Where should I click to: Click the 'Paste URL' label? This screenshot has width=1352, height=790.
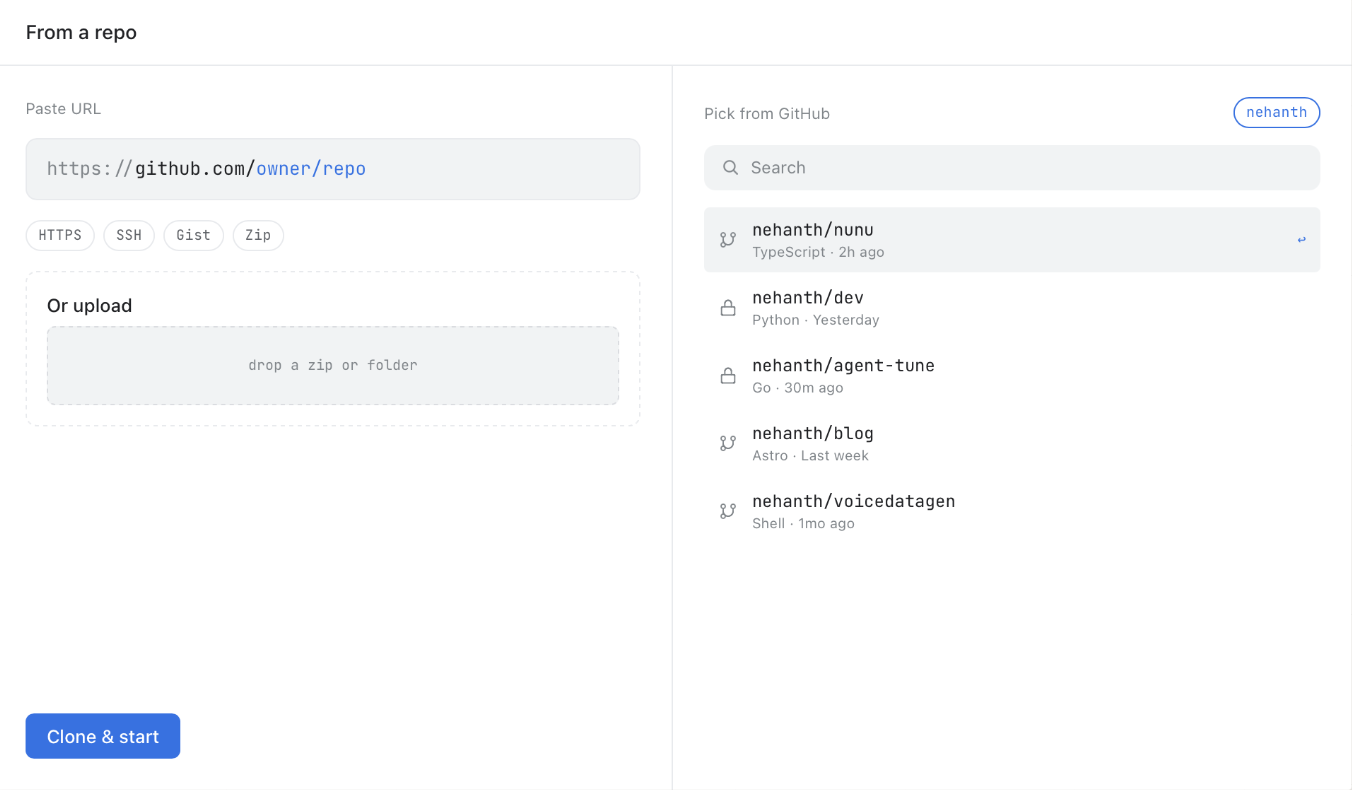coord(63,109)
